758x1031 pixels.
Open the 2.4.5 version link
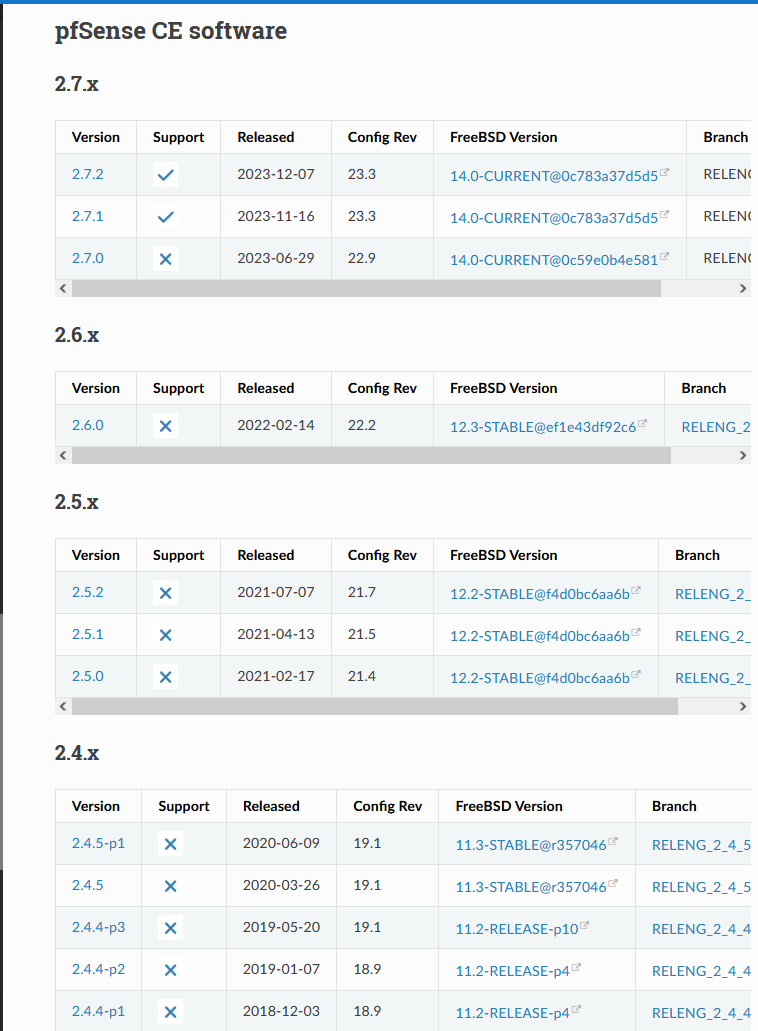(87, 886)
